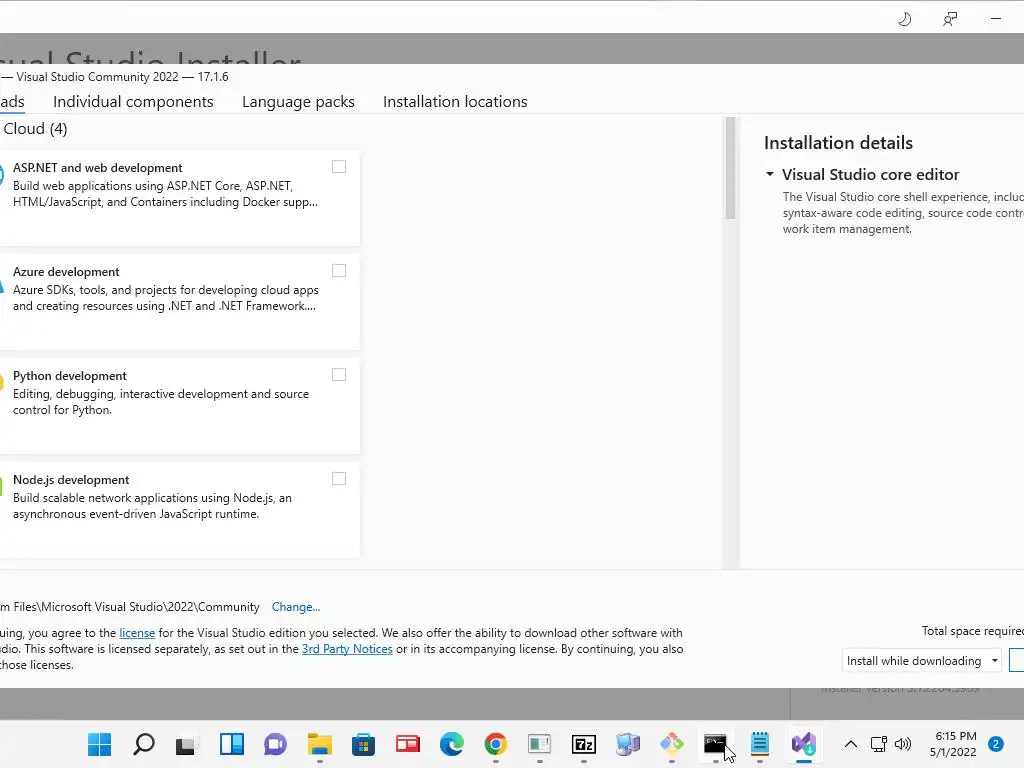The width and height of the screenshot is (1024, 768).
Task: Launch Microsoft Edge from the taskbar
Action: (452, 744)
